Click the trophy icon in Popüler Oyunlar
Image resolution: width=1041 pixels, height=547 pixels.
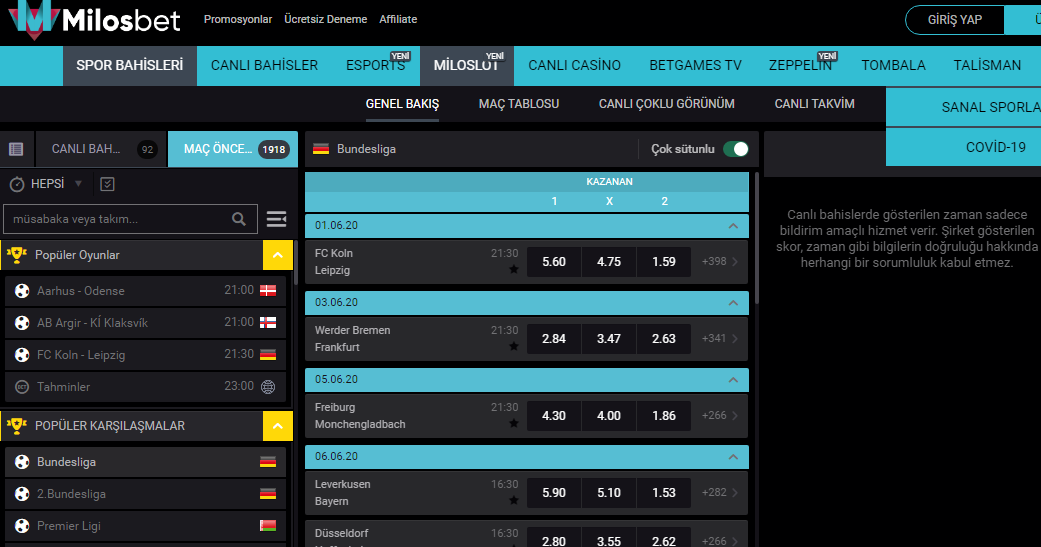(17, 255)
